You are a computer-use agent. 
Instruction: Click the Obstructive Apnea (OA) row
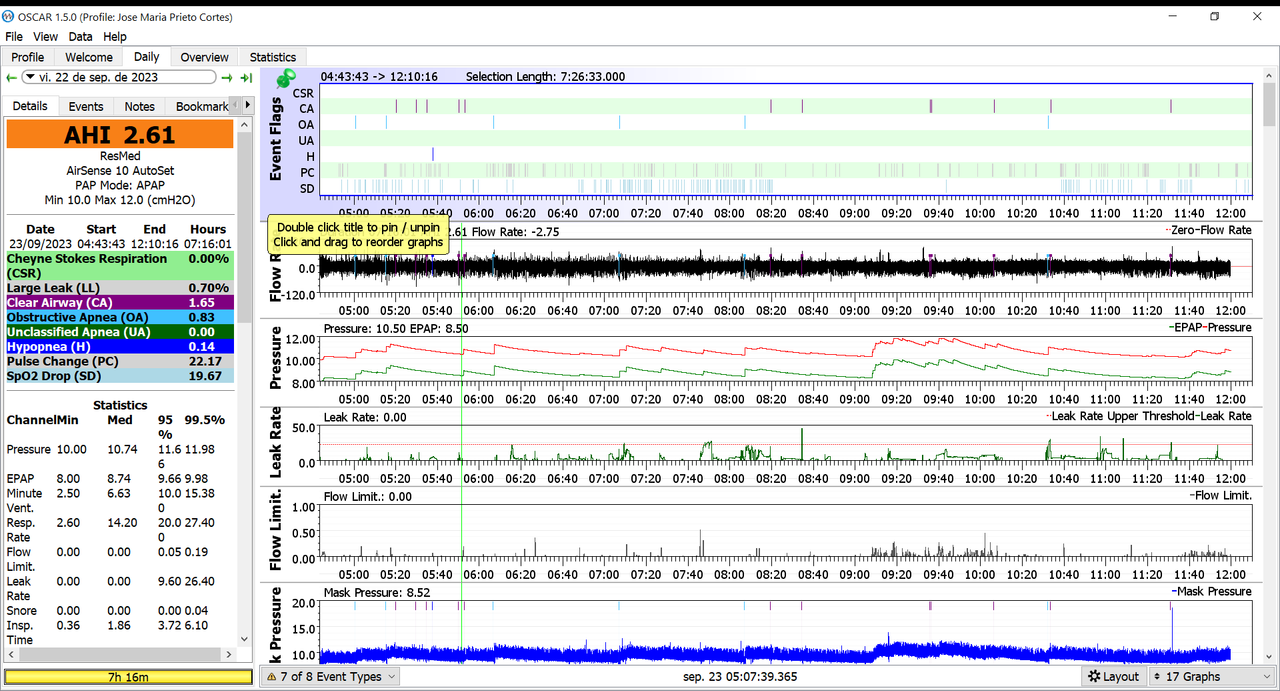pos(120,317)
